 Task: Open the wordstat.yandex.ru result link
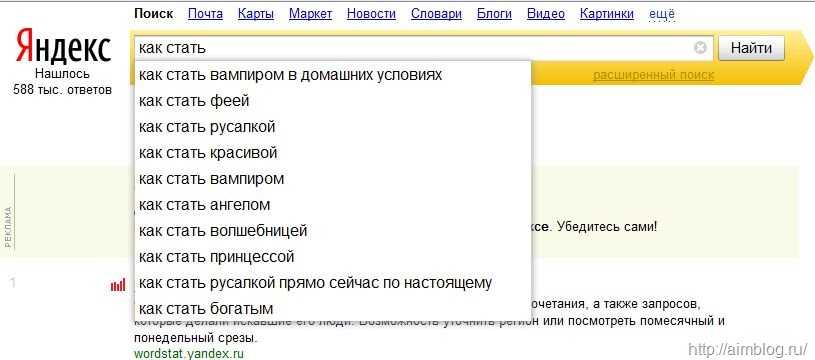(x=189, y=354)
